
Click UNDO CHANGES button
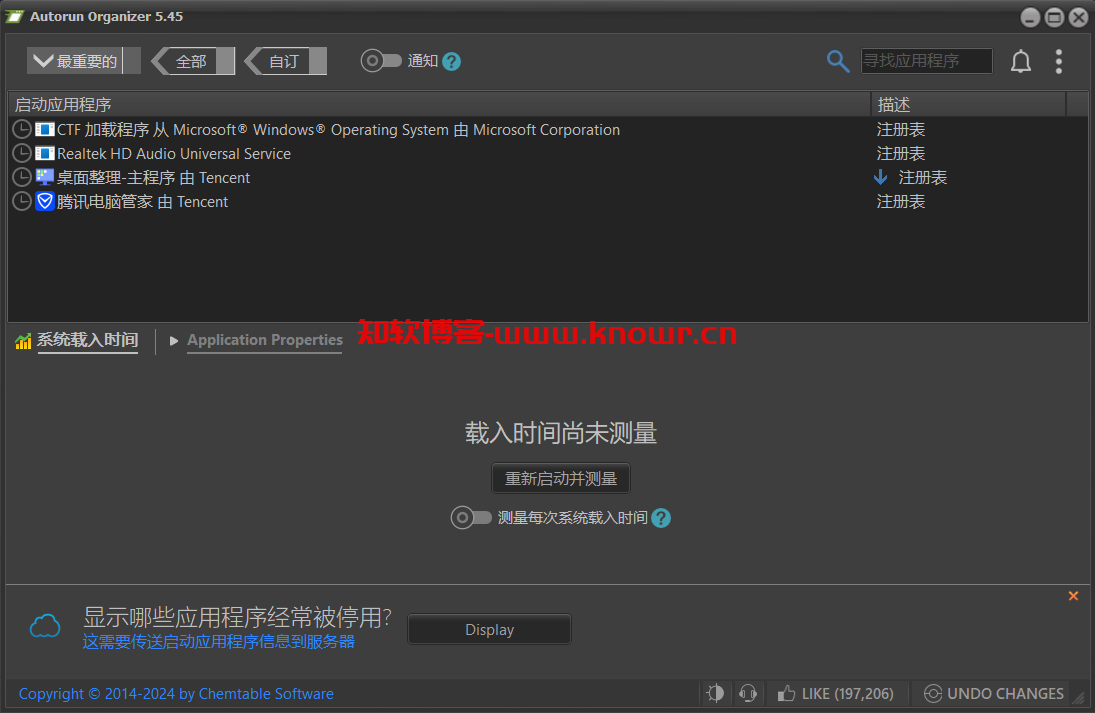click(994, 693)
